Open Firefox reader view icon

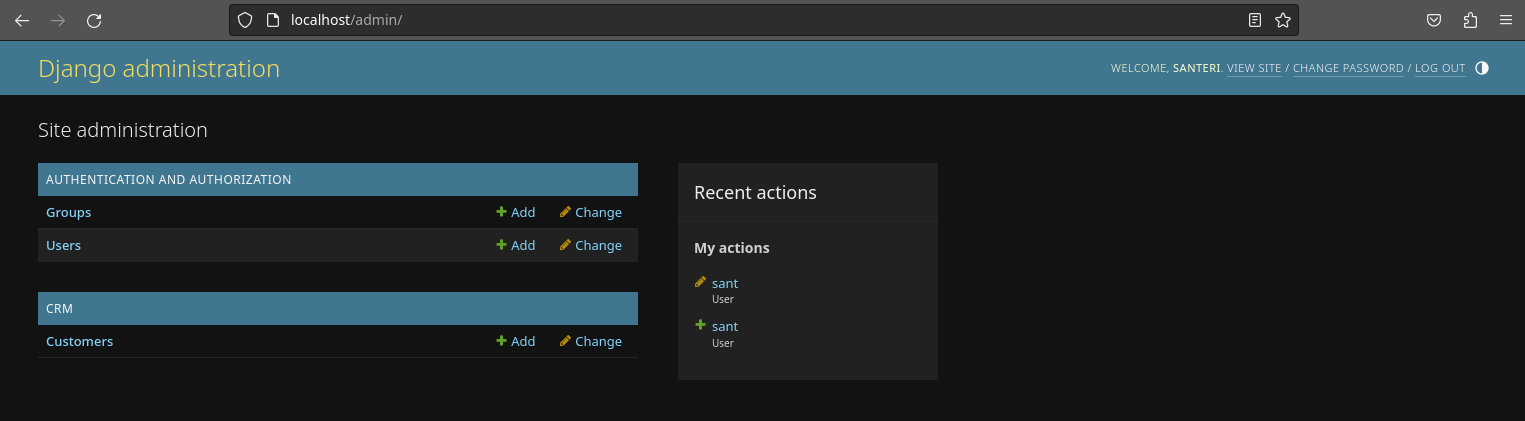click(x=1255, y=20)
